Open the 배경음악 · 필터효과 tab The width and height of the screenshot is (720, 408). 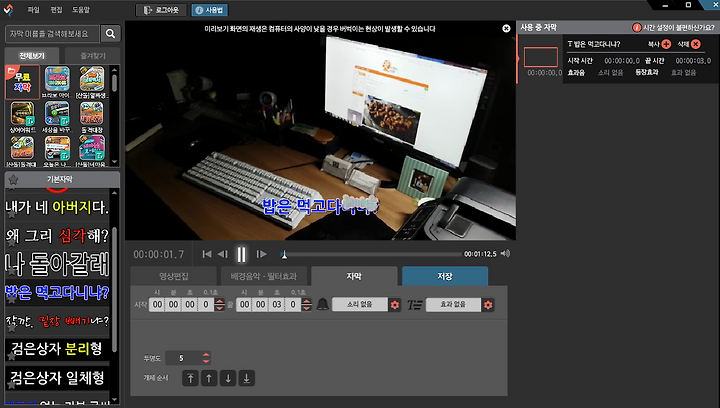264,276
